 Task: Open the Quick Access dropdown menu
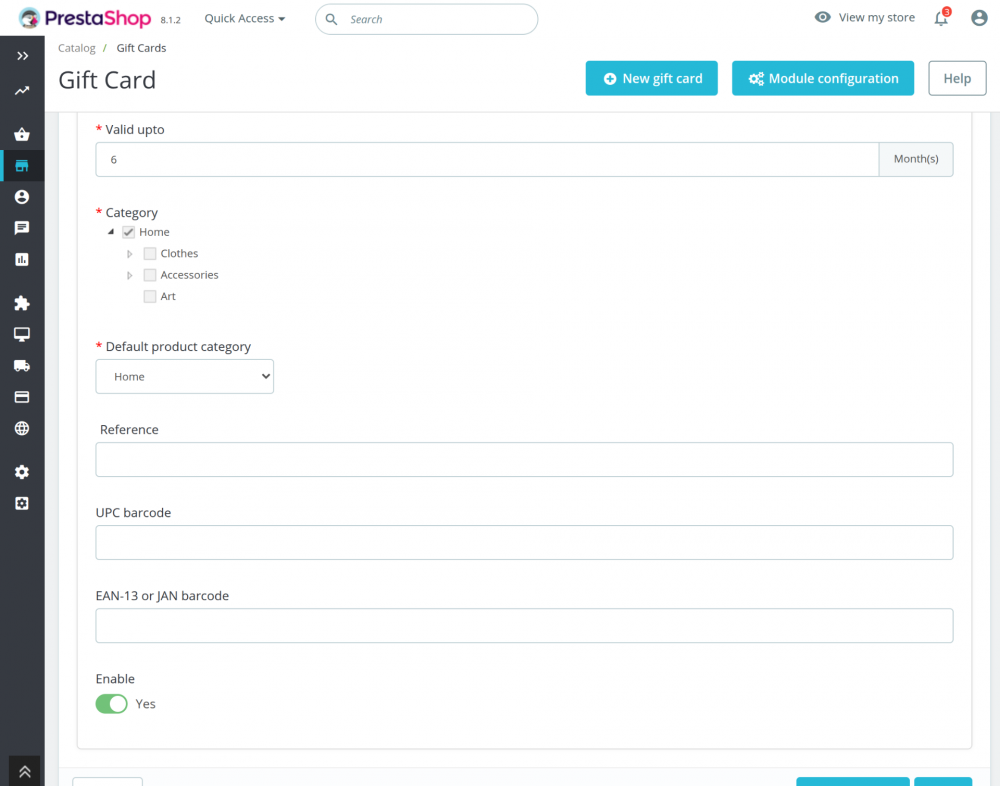[x=244, y=19]
